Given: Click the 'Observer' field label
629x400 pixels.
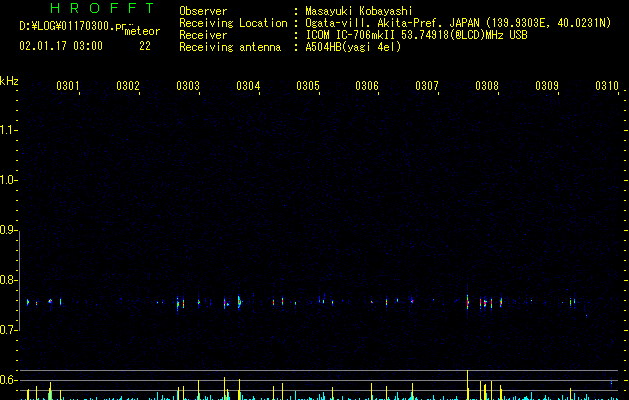Looking at the screenshot, I should pyautogui.click(x=203, y=11).
